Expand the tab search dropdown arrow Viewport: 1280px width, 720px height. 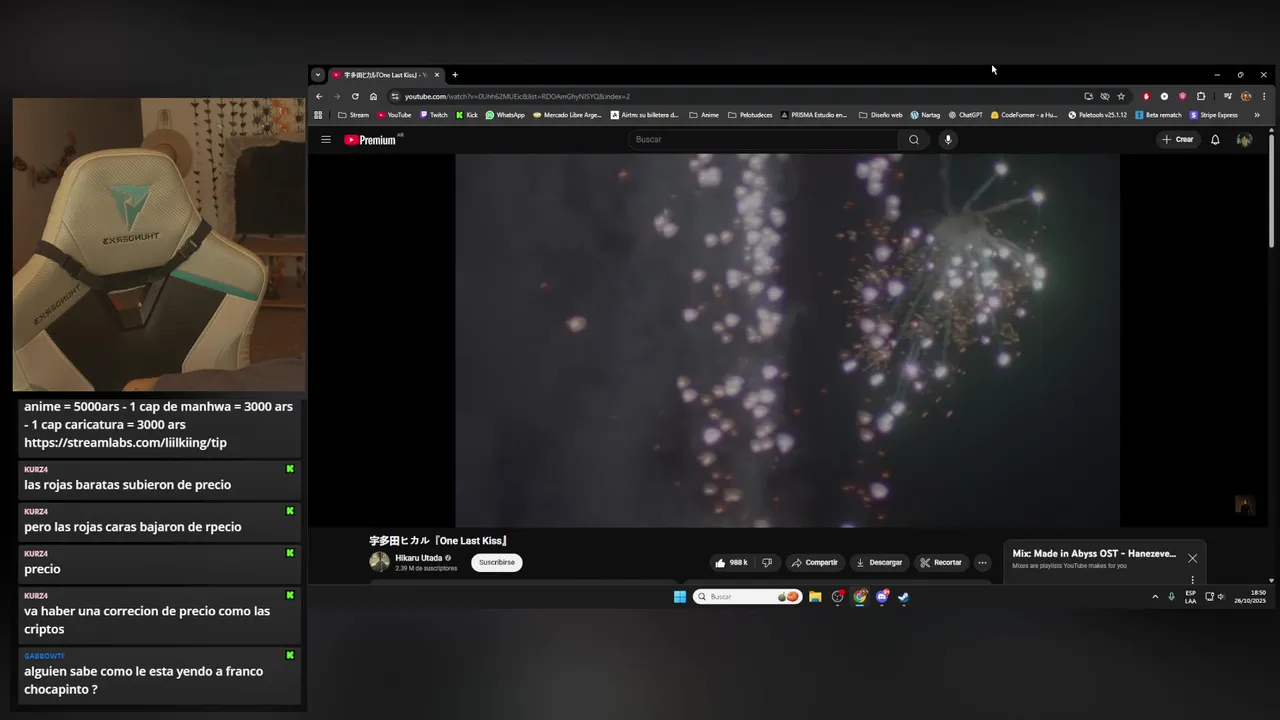pyautogui.click(x=318, y=75)
